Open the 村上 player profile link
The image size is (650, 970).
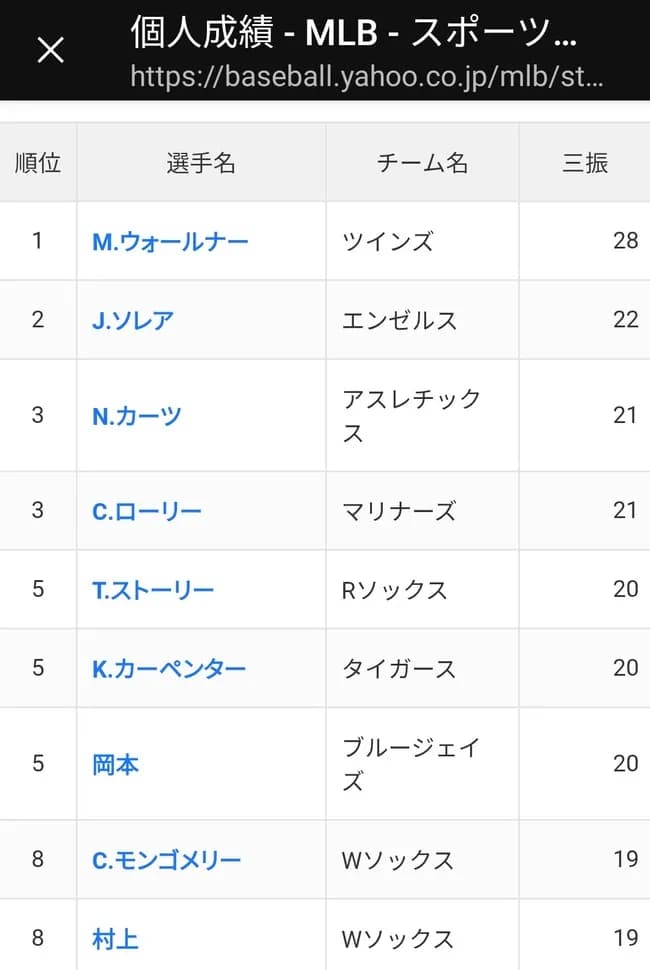pyautogui.click(x=114, y=938)
